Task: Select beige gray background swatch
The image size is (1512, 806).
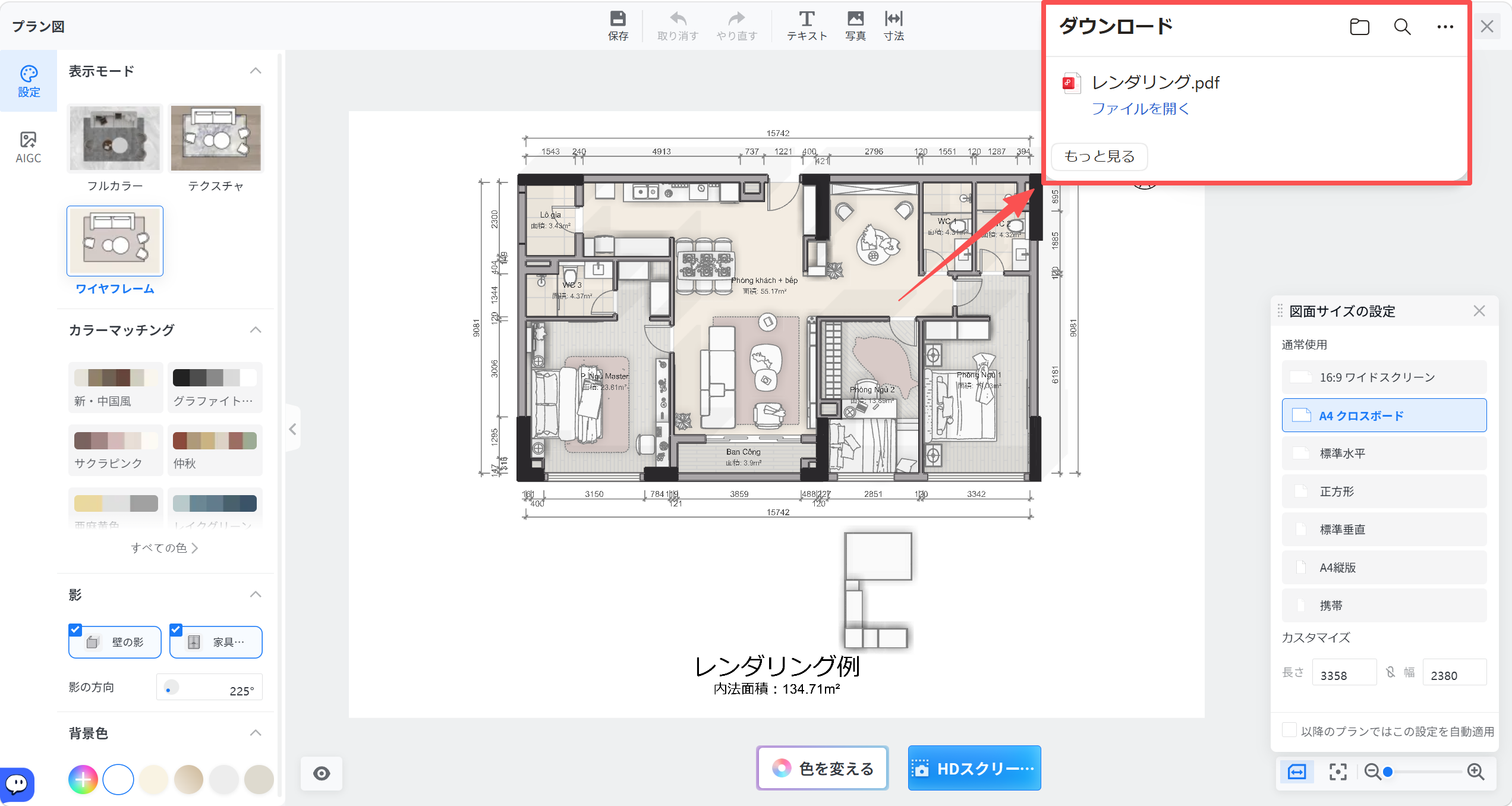Action: click(259, 779)
